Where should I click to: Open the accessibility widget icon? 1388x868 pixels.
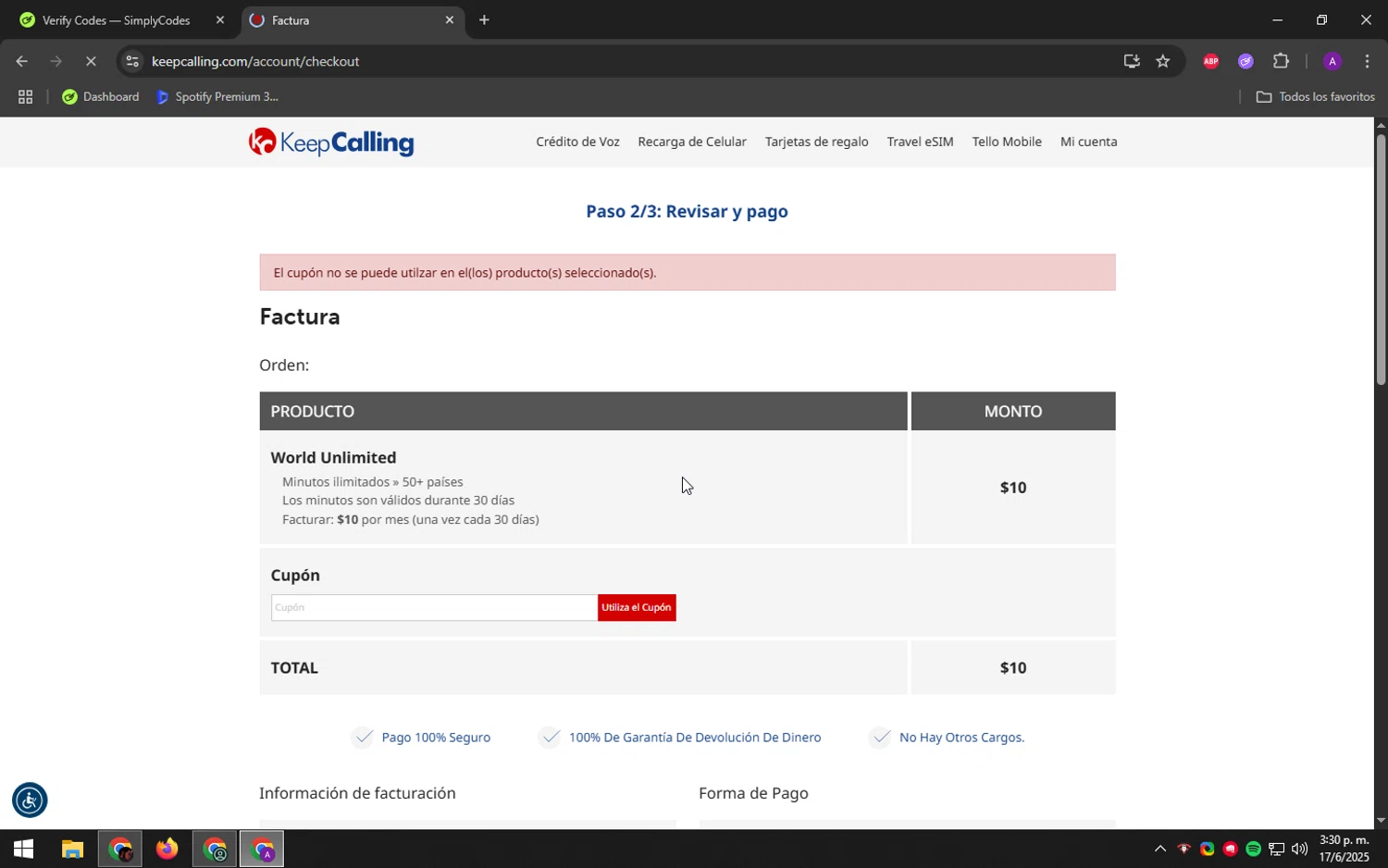click(30, 800)
